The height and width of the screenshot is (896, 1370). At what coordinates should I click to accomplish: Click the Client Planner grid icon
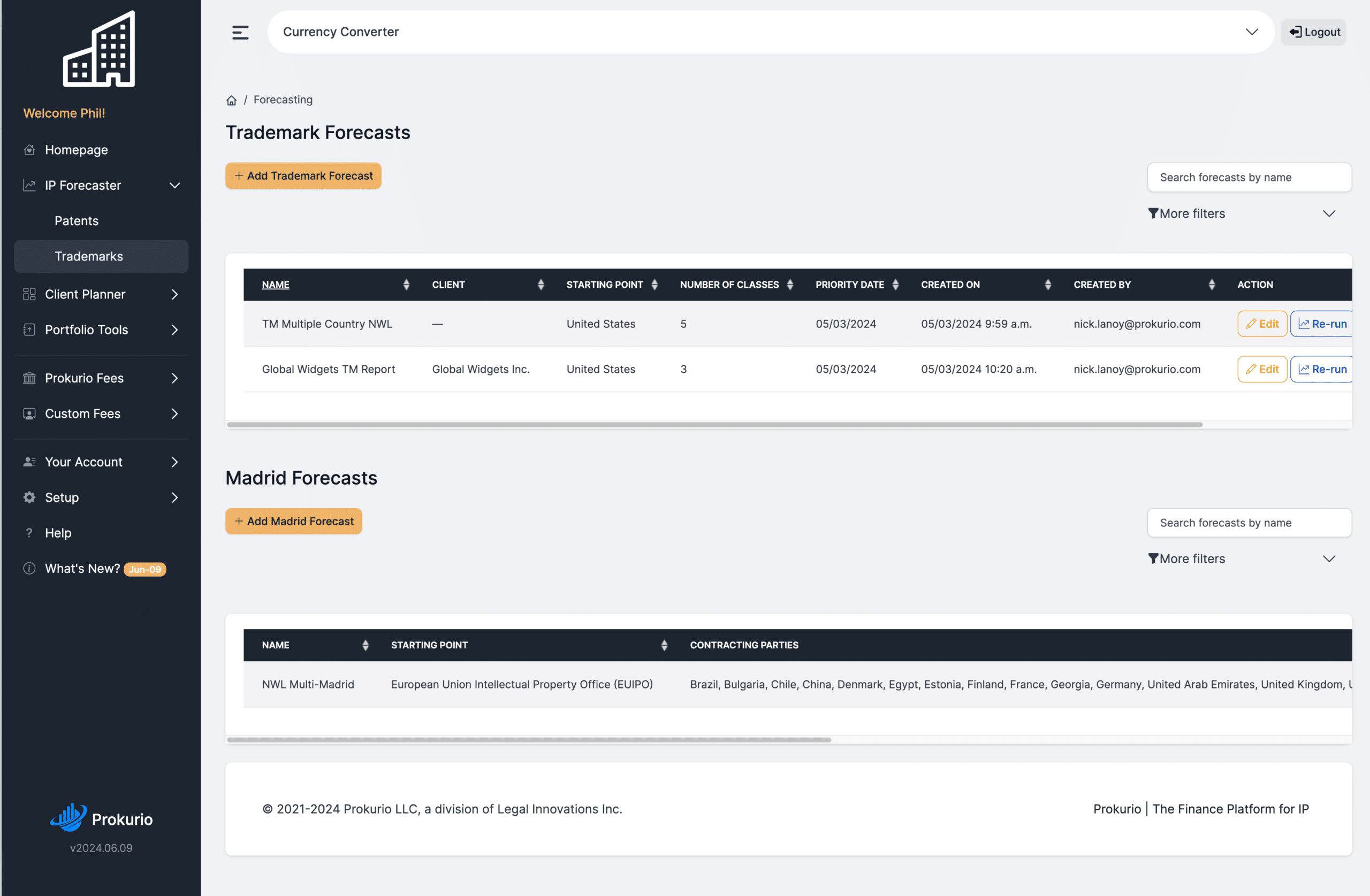point(29,294)
